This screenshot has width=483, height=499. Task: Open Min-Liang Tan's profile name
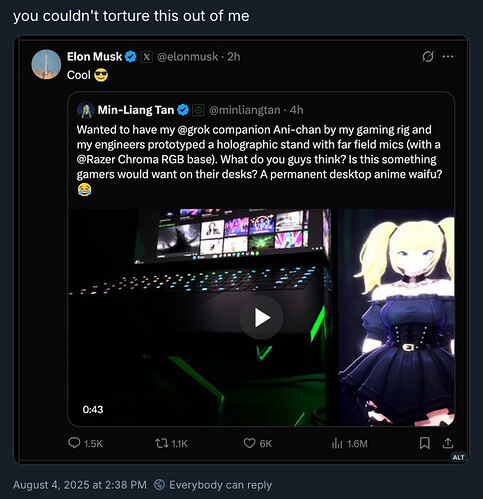136,110
